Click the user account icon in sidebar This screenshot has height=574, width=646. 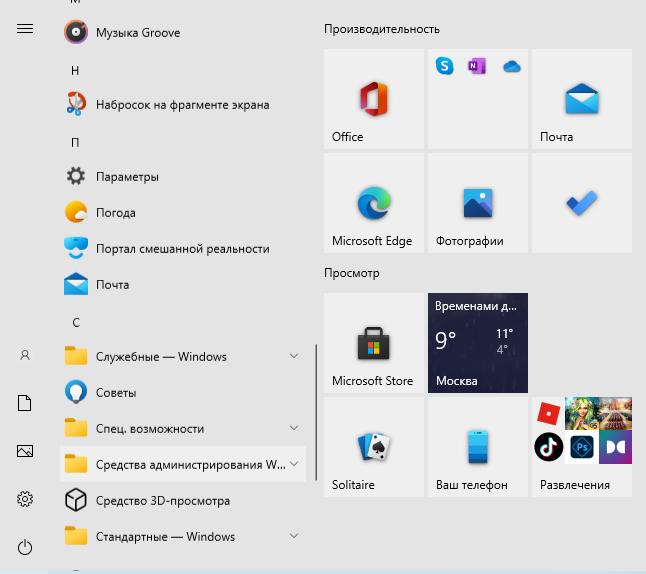pyautogui.click(x=25, y=355)
